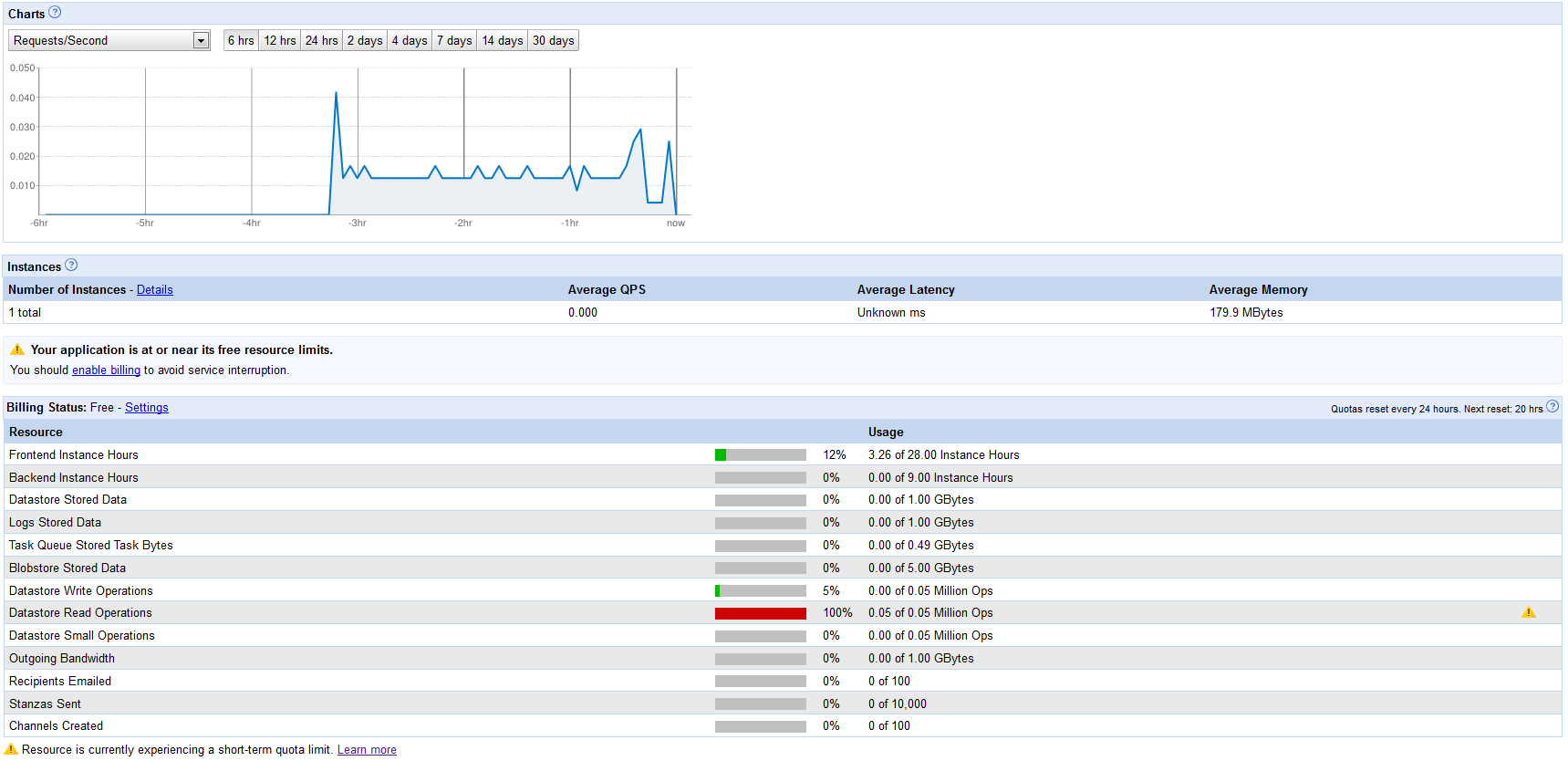Select the Logs Stored Data label

click(x=55, y=523)
